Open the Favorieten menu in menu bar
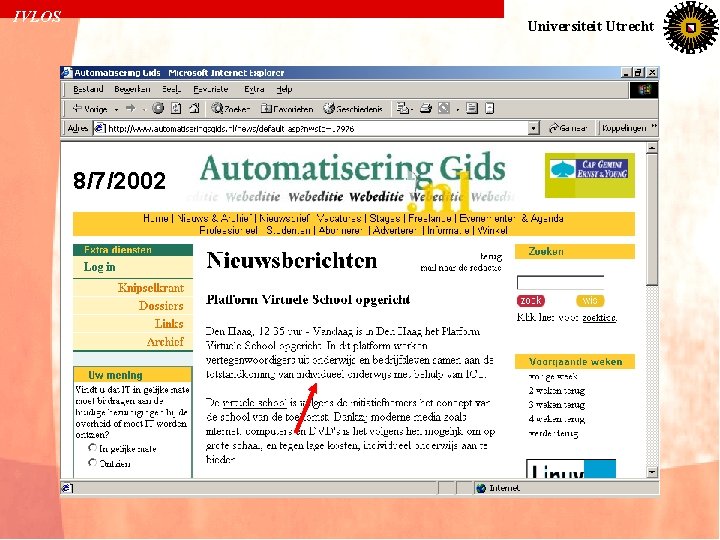 pyautogui.click(x=210, y=89)
